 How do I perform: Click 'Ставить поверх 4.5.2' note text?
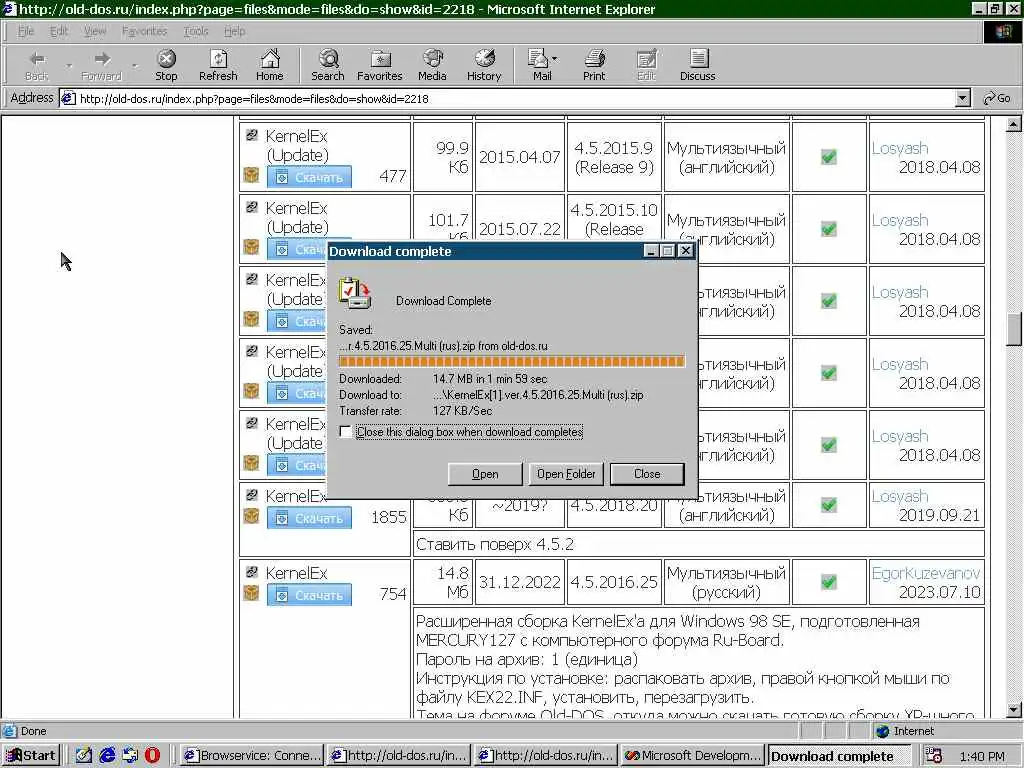(494, 544)
